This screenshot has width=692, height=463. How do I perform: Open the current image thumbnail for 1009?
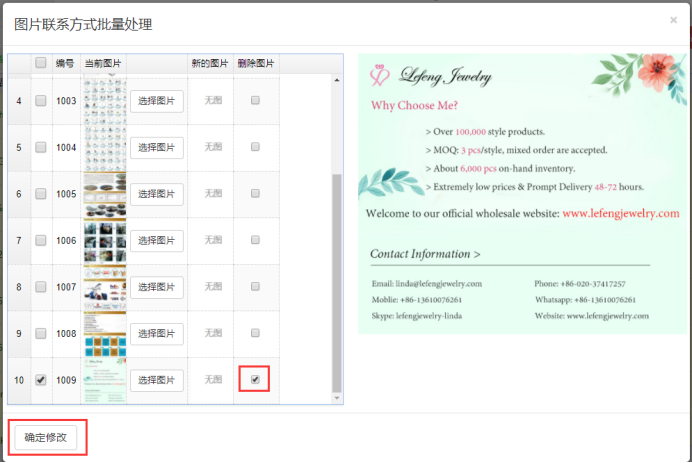point(105,380)
